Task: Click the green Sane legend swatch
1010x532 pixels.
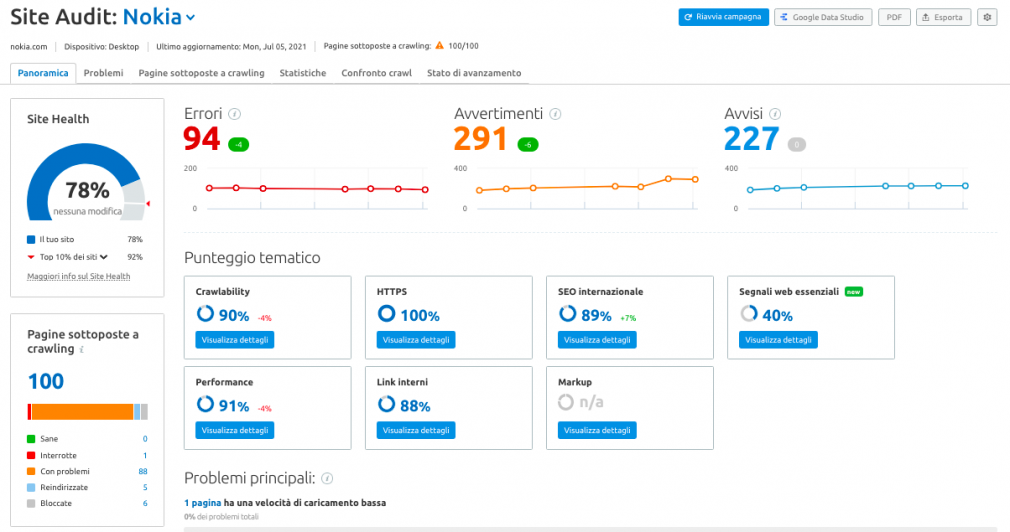Action: click(31, 439)
